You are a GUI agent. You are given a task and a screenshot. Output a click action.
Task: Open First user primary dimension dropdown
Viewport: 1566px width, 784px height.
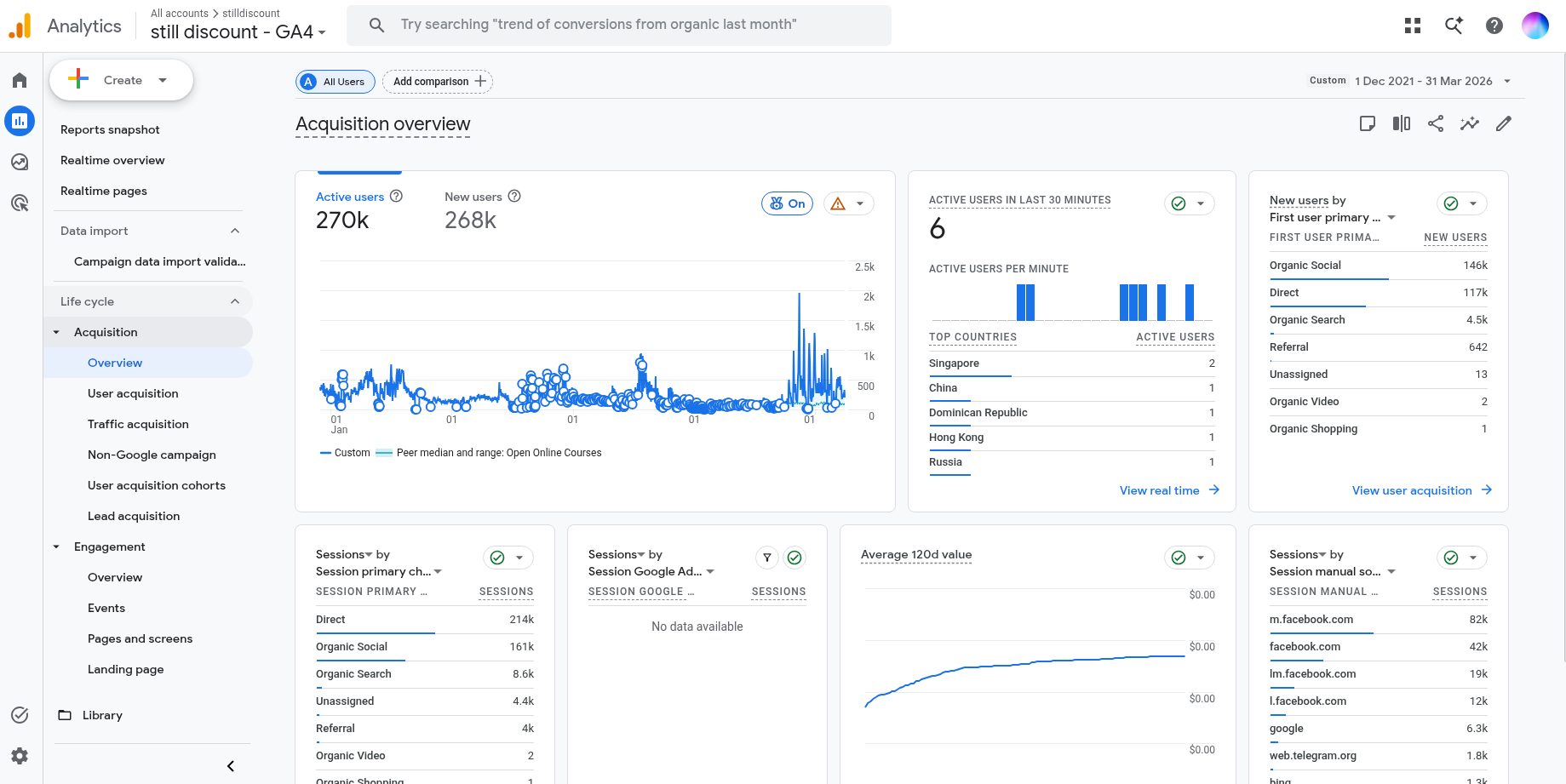[x=1333, y=217]
